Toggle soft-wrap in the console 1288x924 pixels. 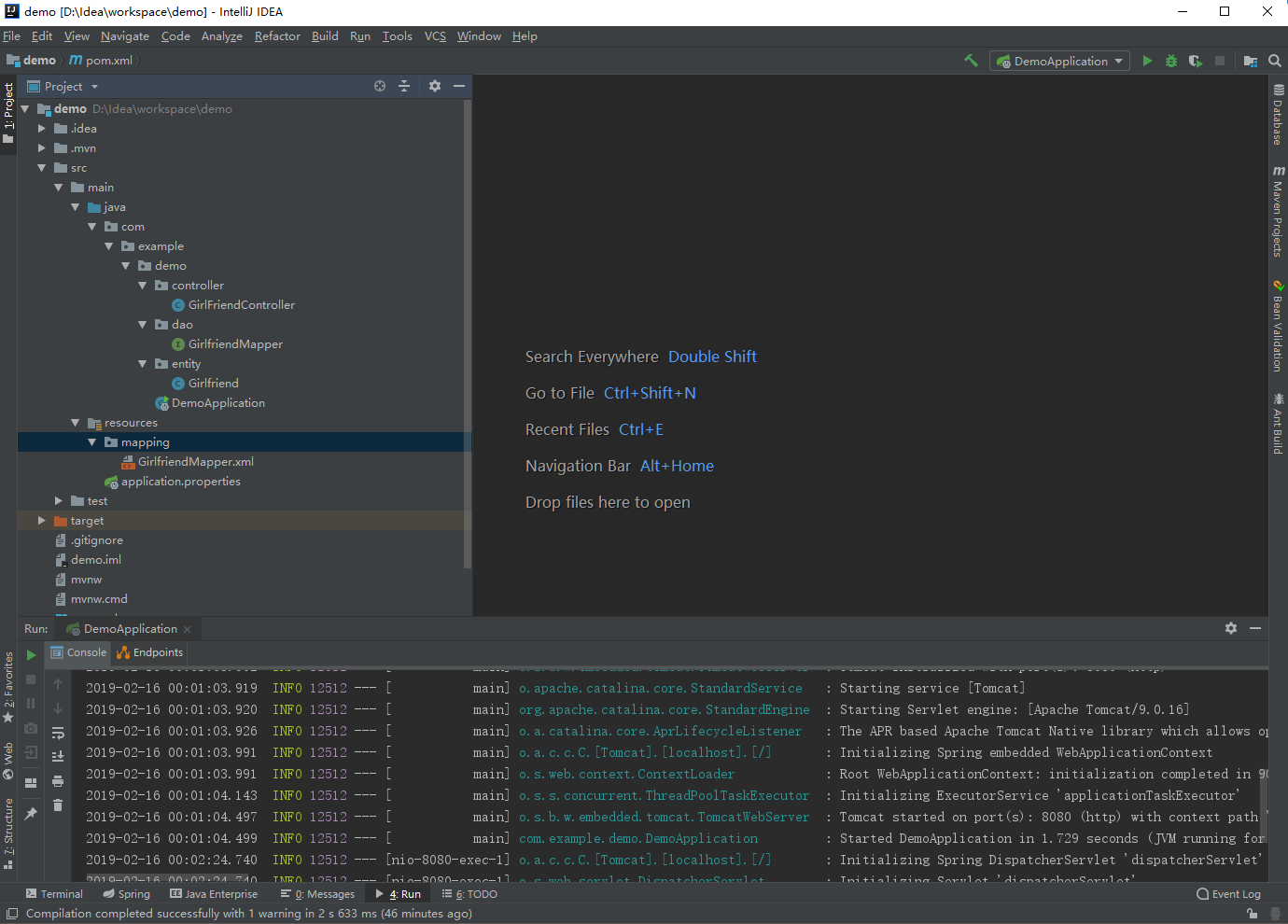pyautogui.click(x=58, y=733)
